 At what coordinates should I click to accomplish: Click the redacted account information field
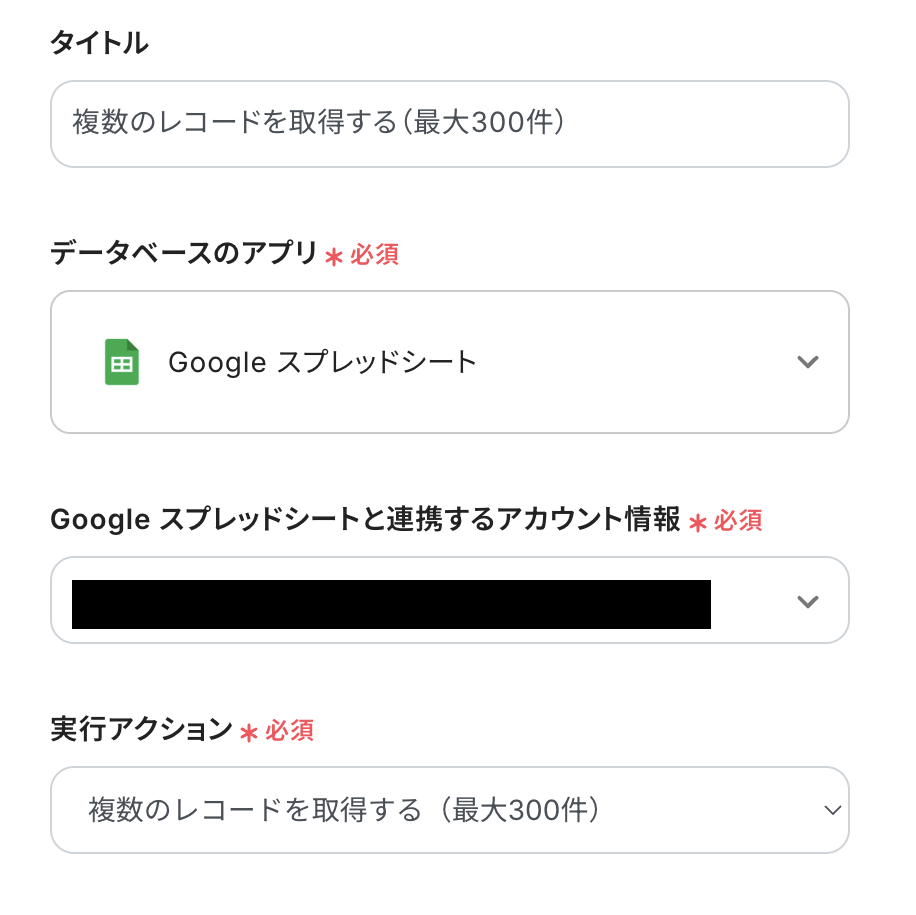coord(391,604)
